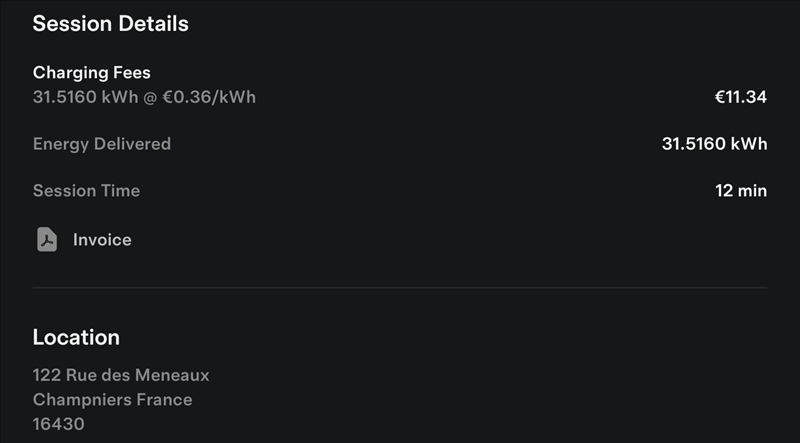Click the Invoice link text
The image size is (800, 443).
pyautogui.click(x=102, y=240)
